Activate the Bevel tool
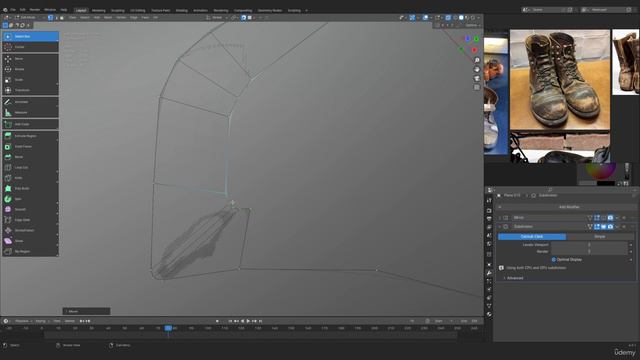 30,157
